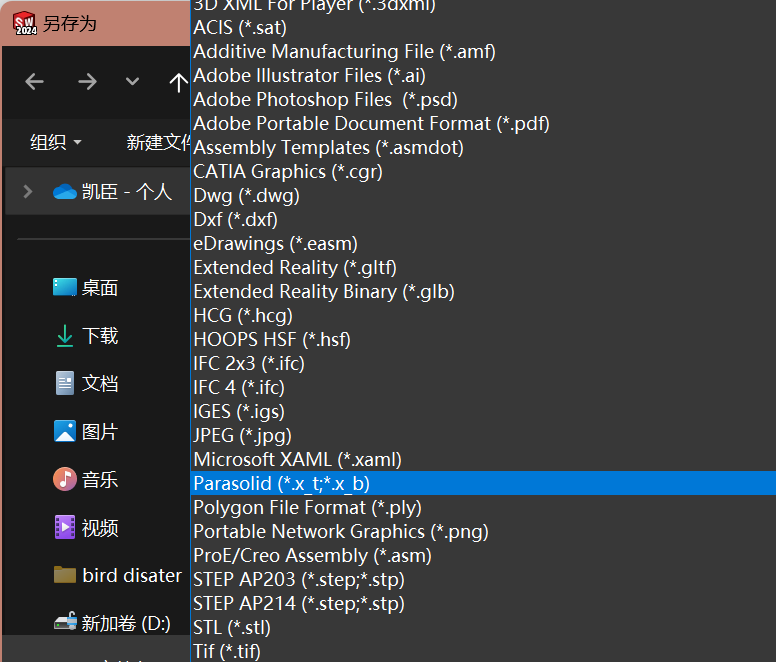Screen dimensions: 776x662
Task: Open 音乐 music folder icon
Action: tap(65, 479)
